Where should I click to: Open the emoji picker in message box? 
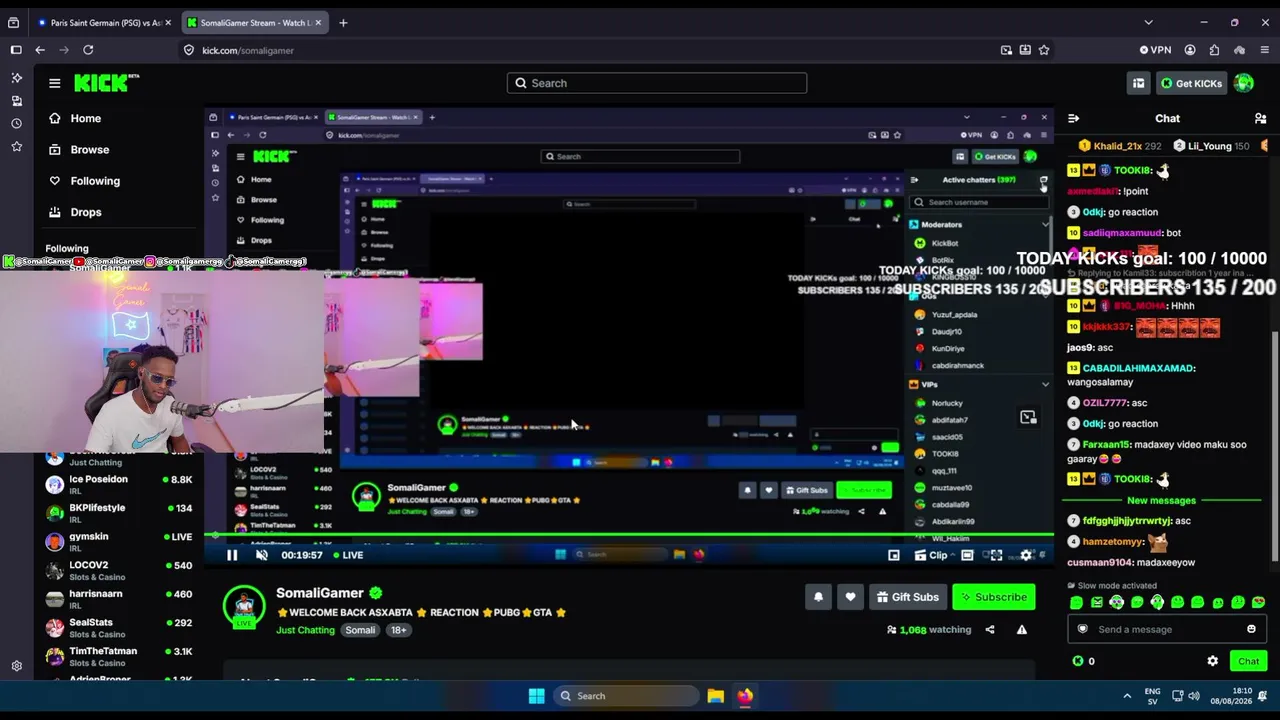click(x=1251, y=629)
